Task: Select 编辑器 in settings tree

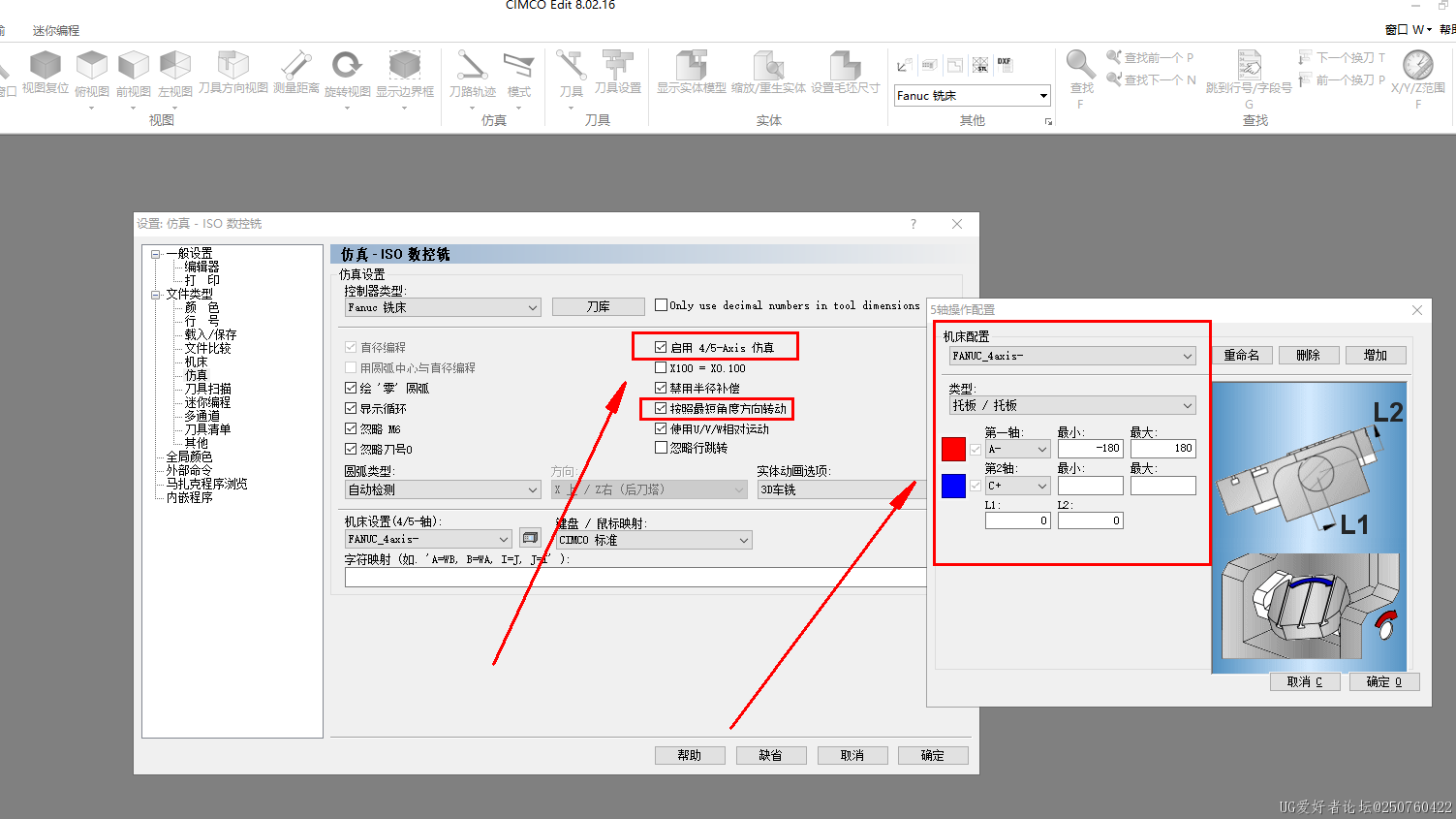Action: tap(201, 267)
